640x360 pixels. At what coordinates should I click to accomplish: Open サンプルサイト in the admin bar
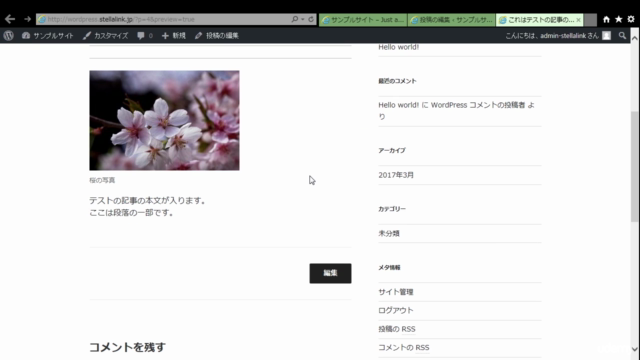click(48, 36)
